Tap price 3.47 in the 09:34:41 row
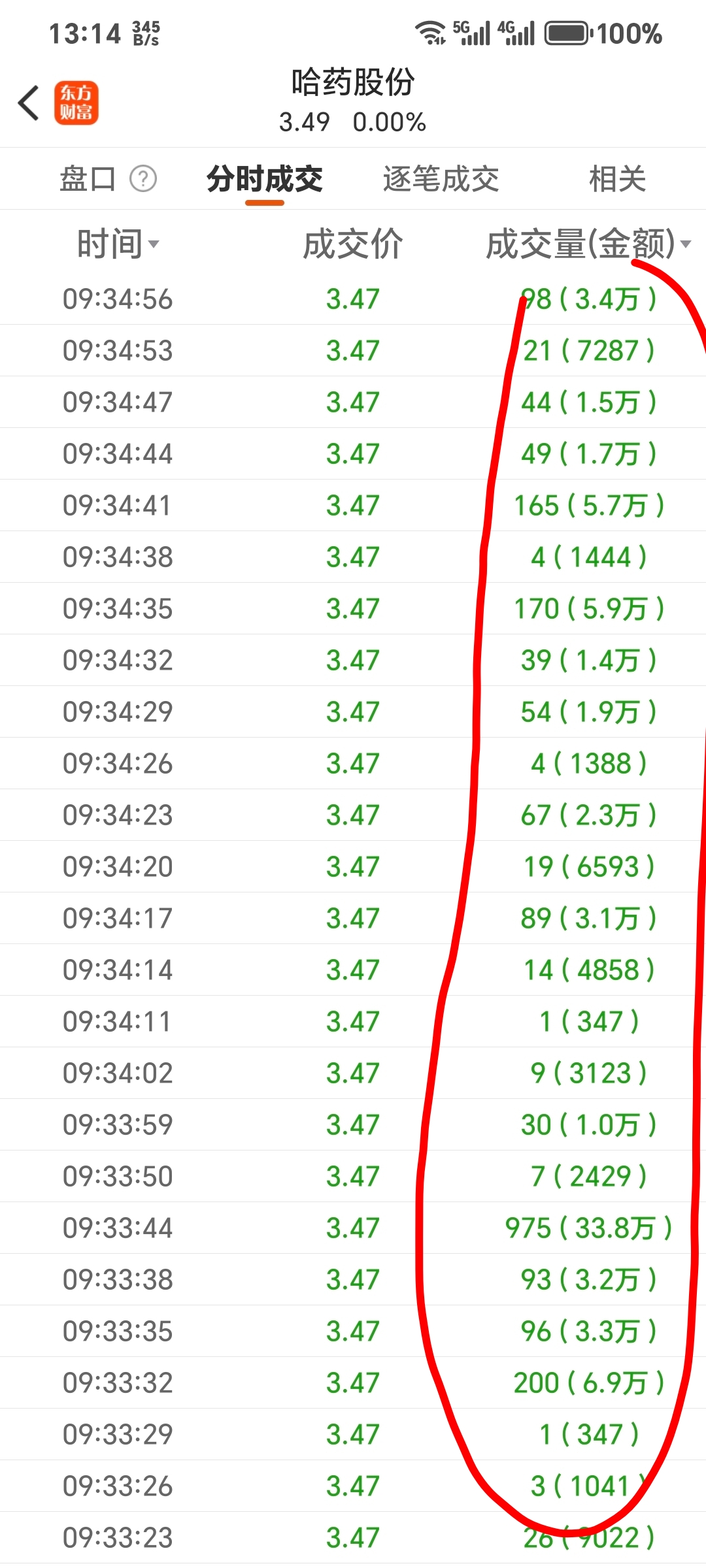 (x=353, y=506)
